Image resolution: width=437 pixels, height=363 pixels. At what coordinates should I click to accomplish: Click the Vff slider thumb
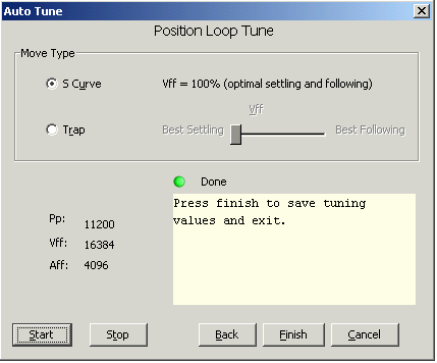(x=236, y=134)
